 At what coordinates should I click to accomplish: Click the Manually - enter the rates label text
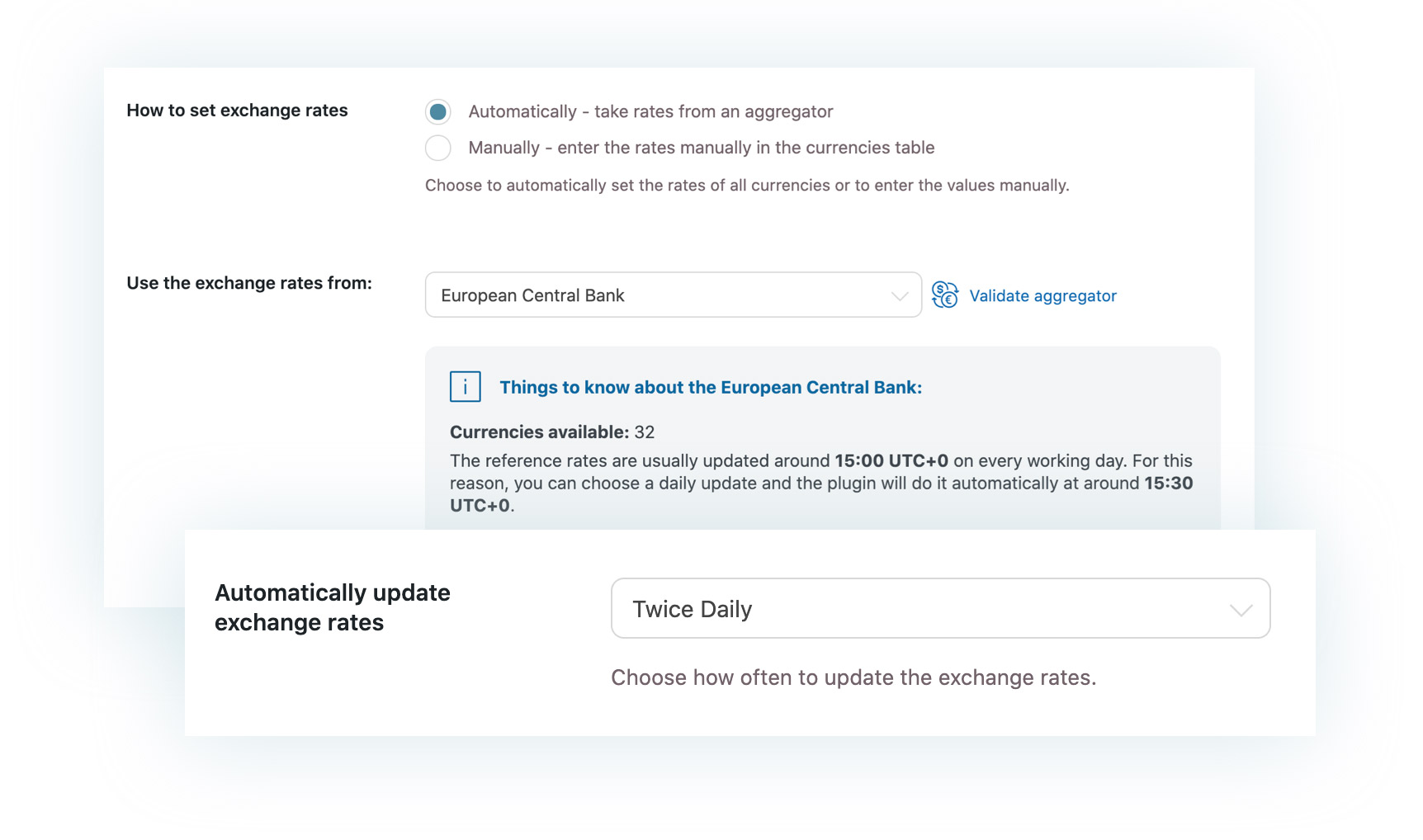701,148
